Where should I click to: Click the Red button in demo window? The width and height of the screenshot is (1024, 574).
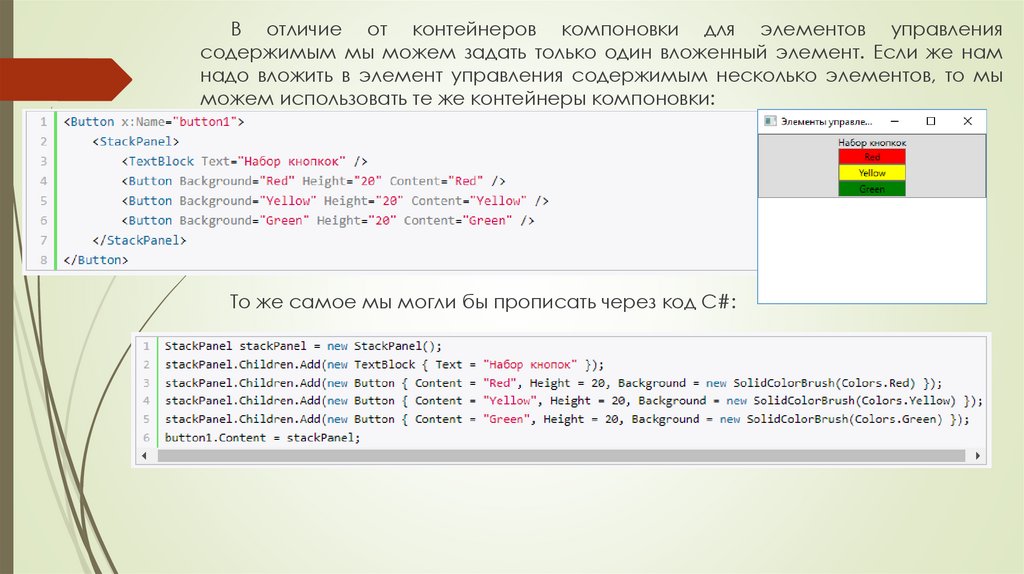click(x=872, y=157)
